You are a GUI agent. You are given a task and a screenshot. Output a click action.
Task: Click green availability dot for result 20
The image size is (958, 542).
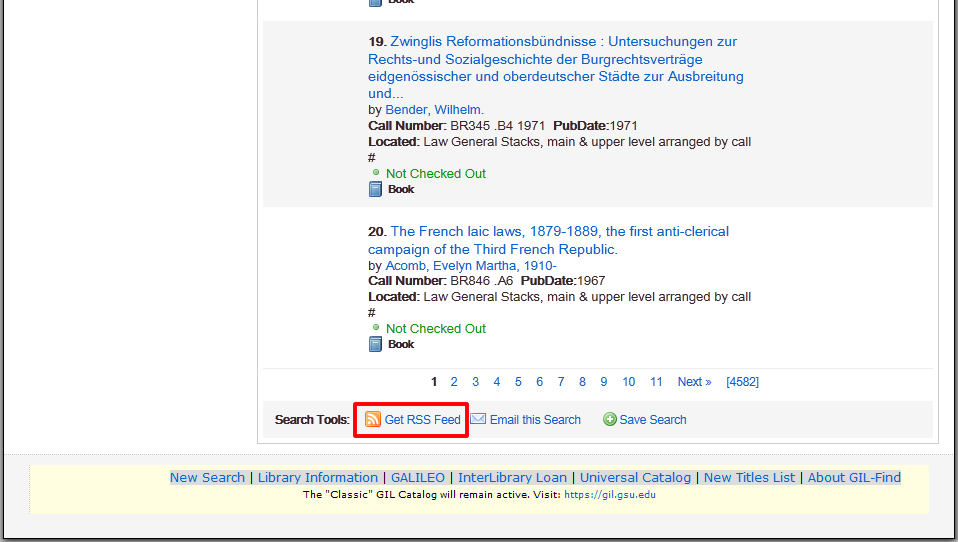[376, 328]
